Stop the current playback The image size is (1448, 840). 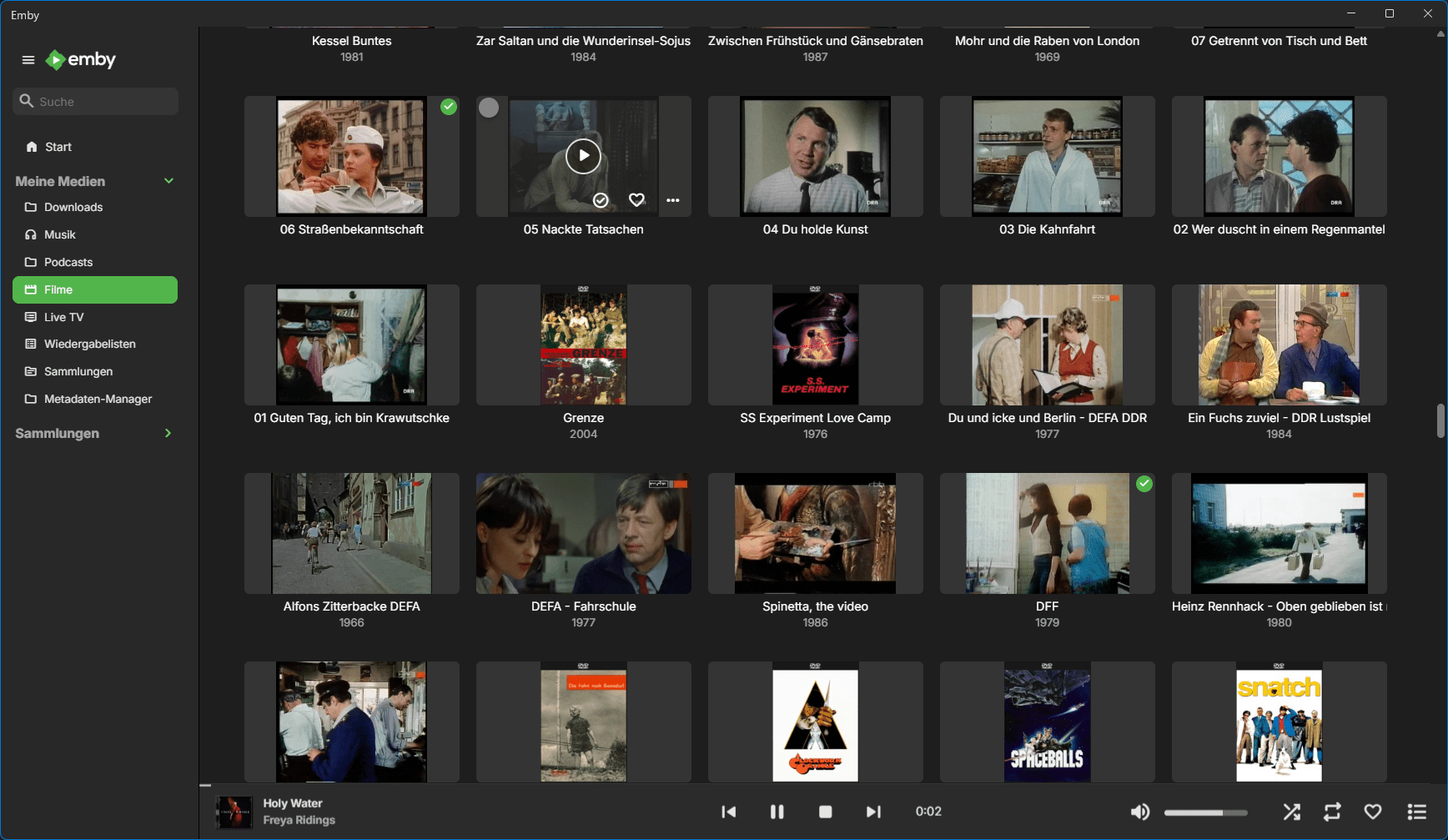pyautogui.click(x=825, y=812)
